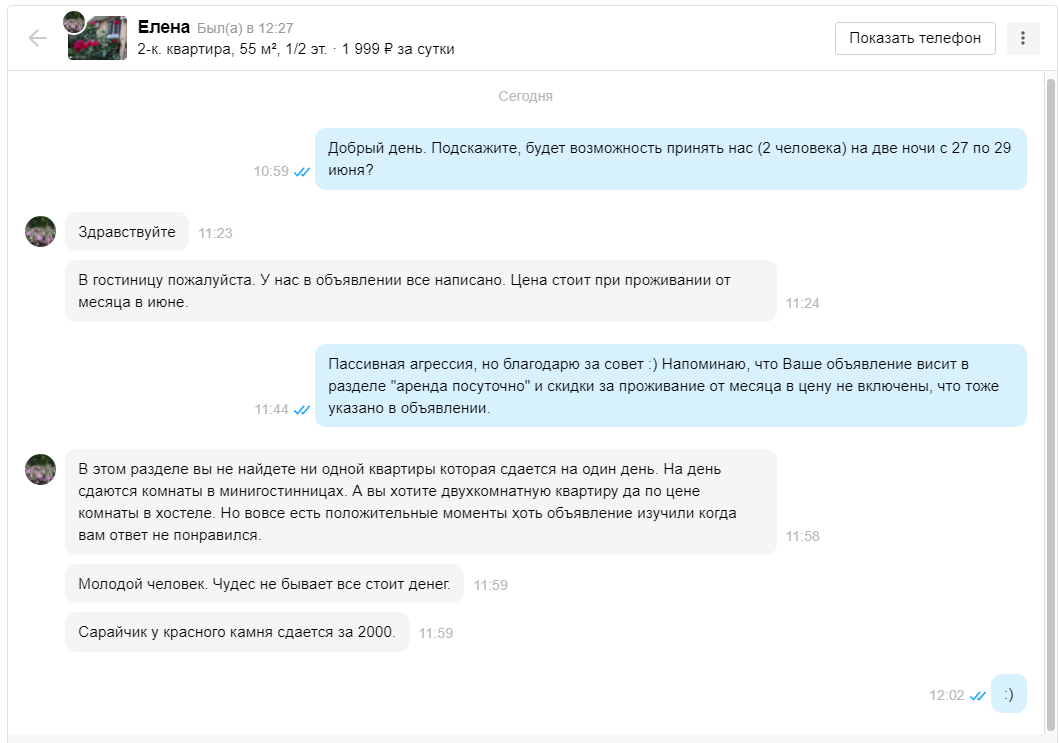Click the small avatar overlaying listing thumbnail
Screen dimensions: 1060x743
(x=74, y=22)
